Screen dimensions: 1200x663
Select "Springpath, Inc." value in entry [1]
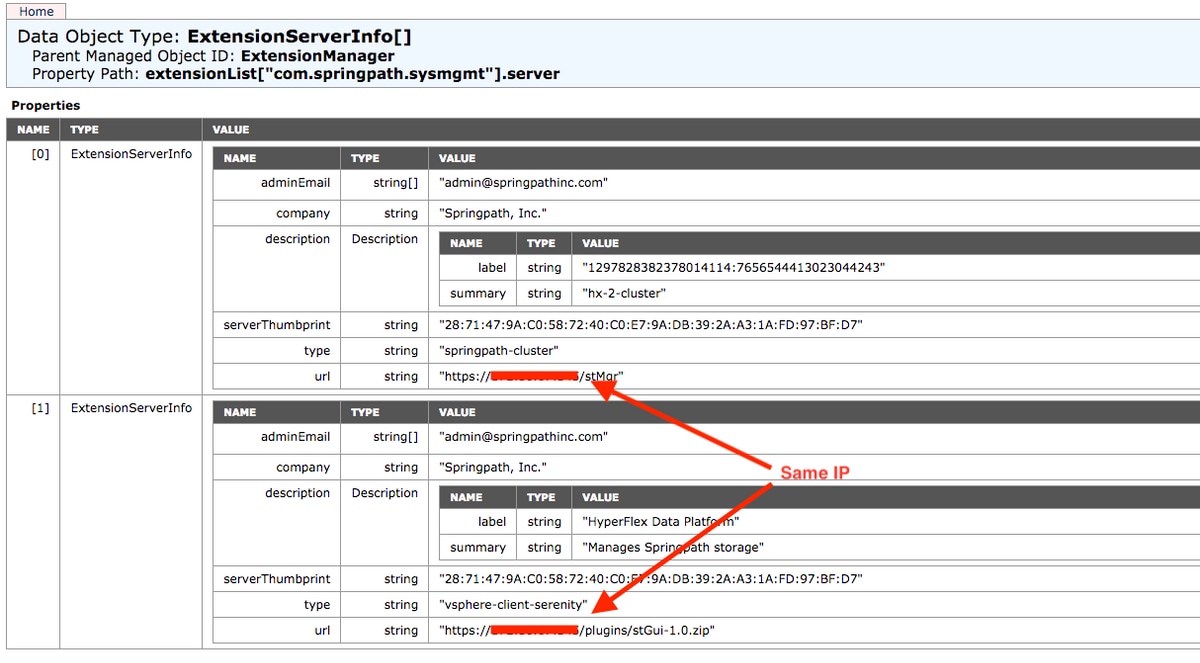click(x=493, y=467)
